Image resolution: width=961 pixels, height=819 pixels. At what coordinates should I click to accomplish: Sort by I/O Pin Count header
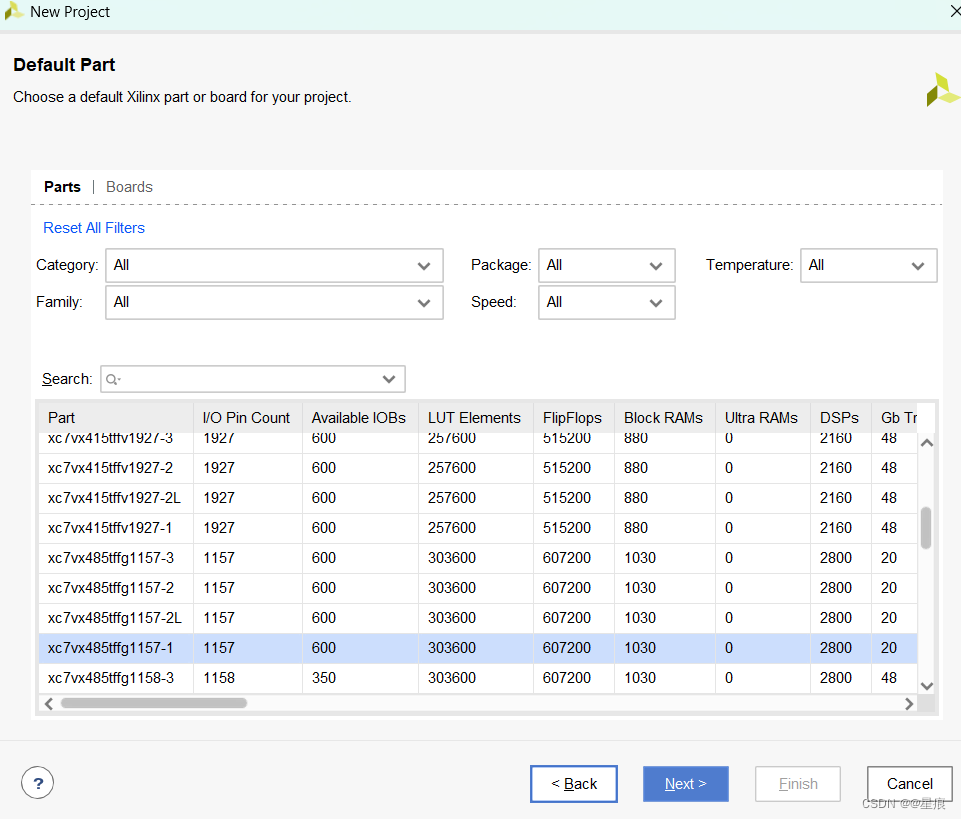click(x=248, y=417)
